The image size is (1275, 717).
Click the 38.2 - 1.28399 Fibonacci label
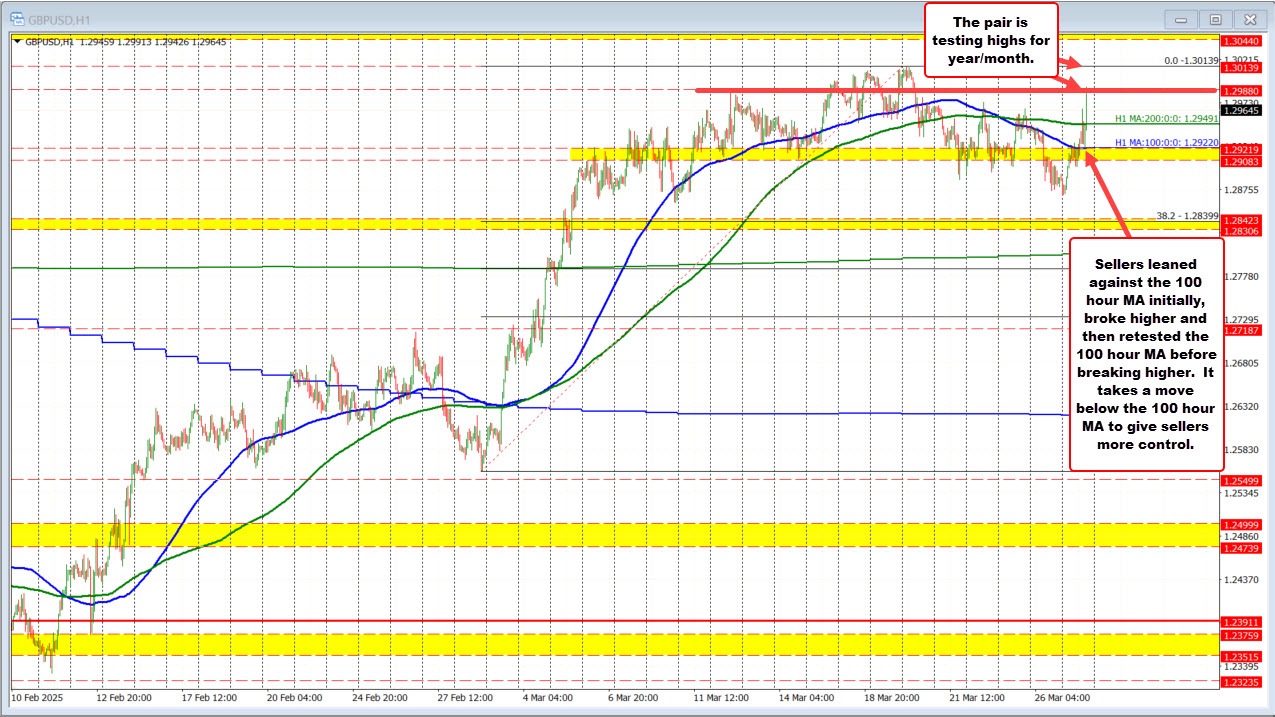pos(1187,215)
